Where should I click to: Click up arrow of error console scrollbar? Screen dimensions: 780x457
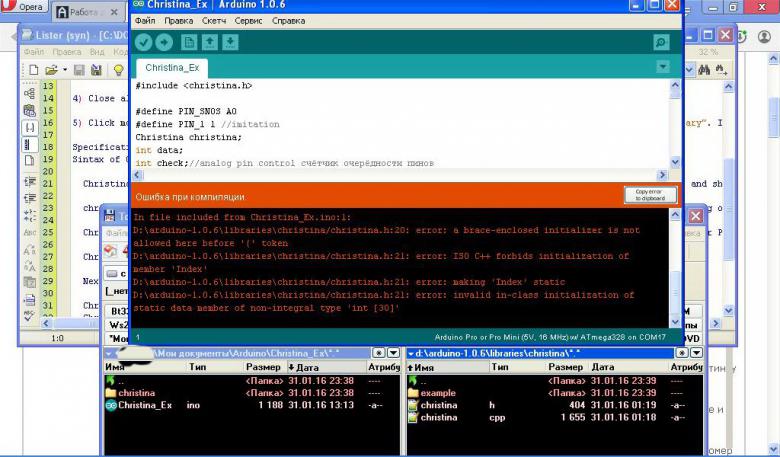[675, 214]
